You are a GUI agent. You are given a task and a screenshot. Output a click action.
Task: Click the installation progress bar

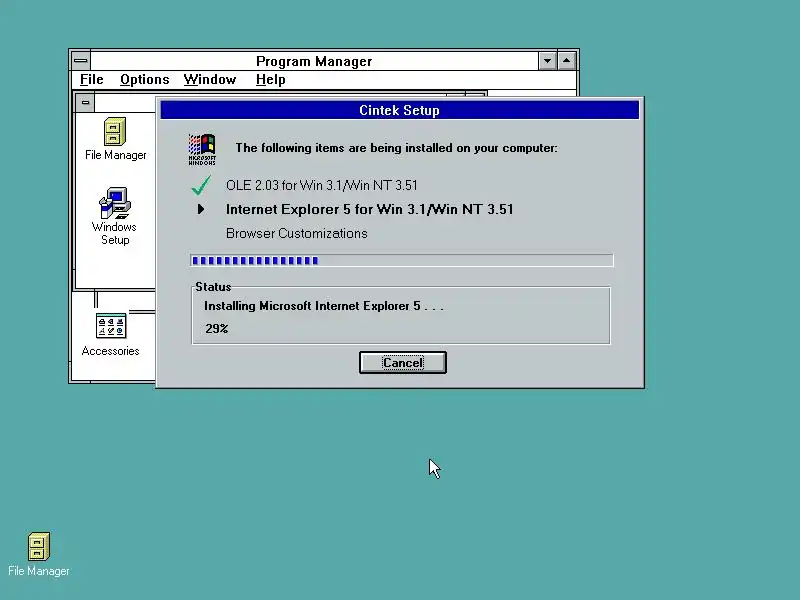coord(402,260)
